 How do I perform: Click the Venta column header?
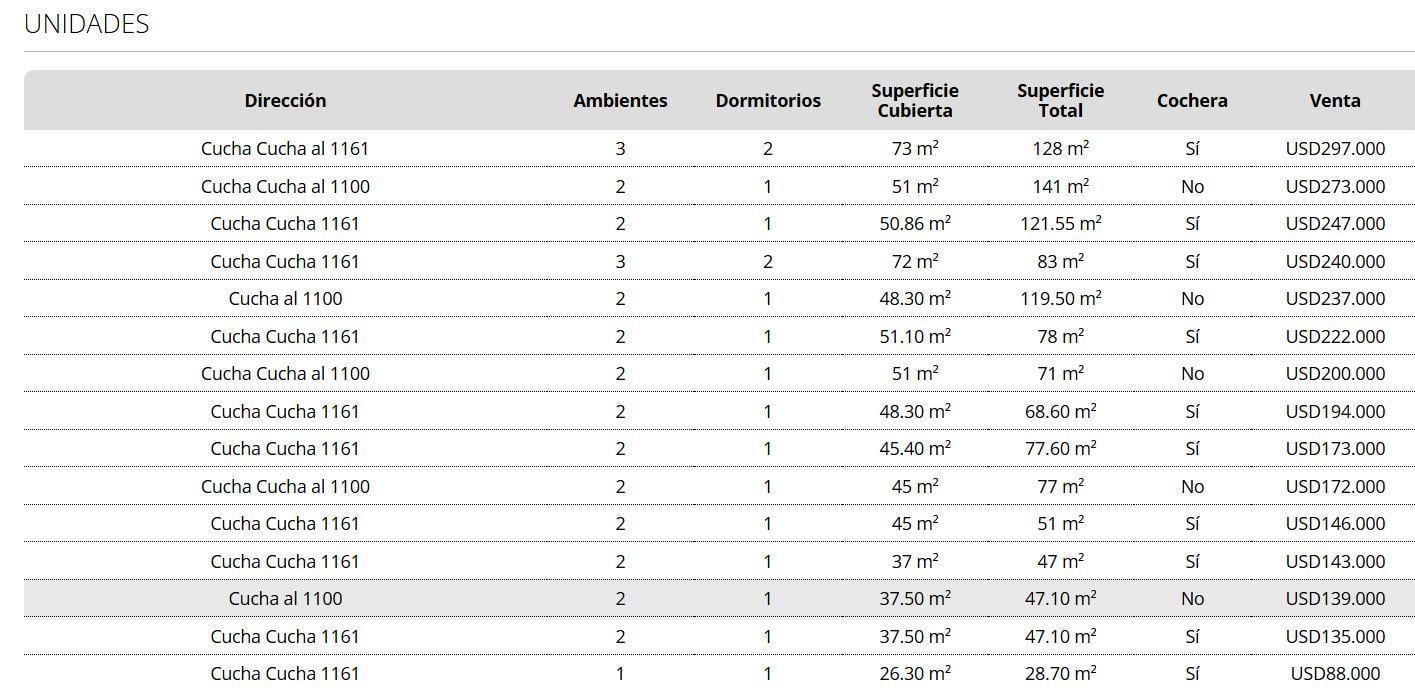point(1335,100)
